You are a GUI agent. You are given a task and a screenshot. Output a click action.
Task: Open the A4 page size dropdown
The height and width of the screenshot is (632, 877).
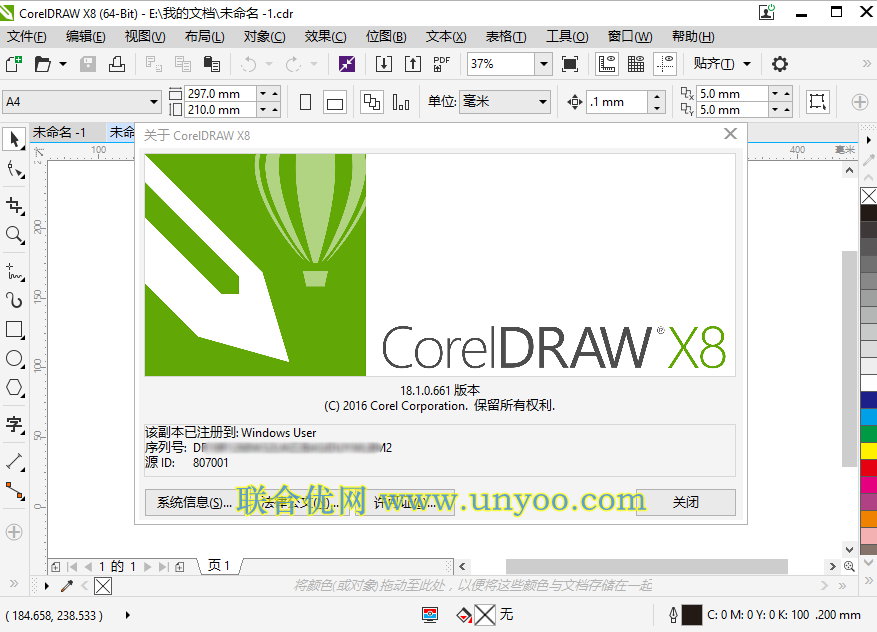tap(153, 102)
